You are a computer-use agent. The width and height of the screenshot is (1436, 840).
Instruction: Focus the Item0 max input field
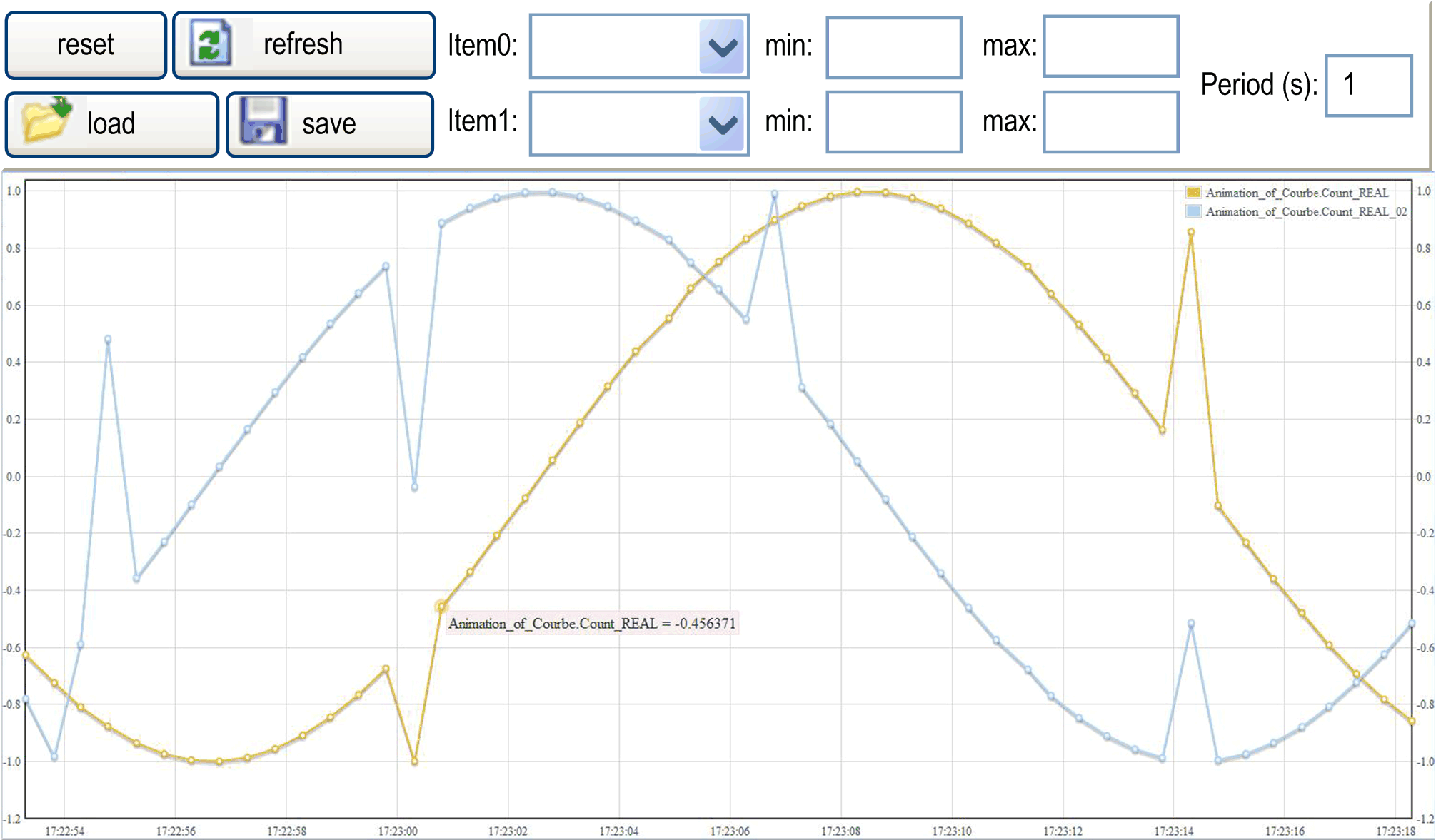[1110, 47]
